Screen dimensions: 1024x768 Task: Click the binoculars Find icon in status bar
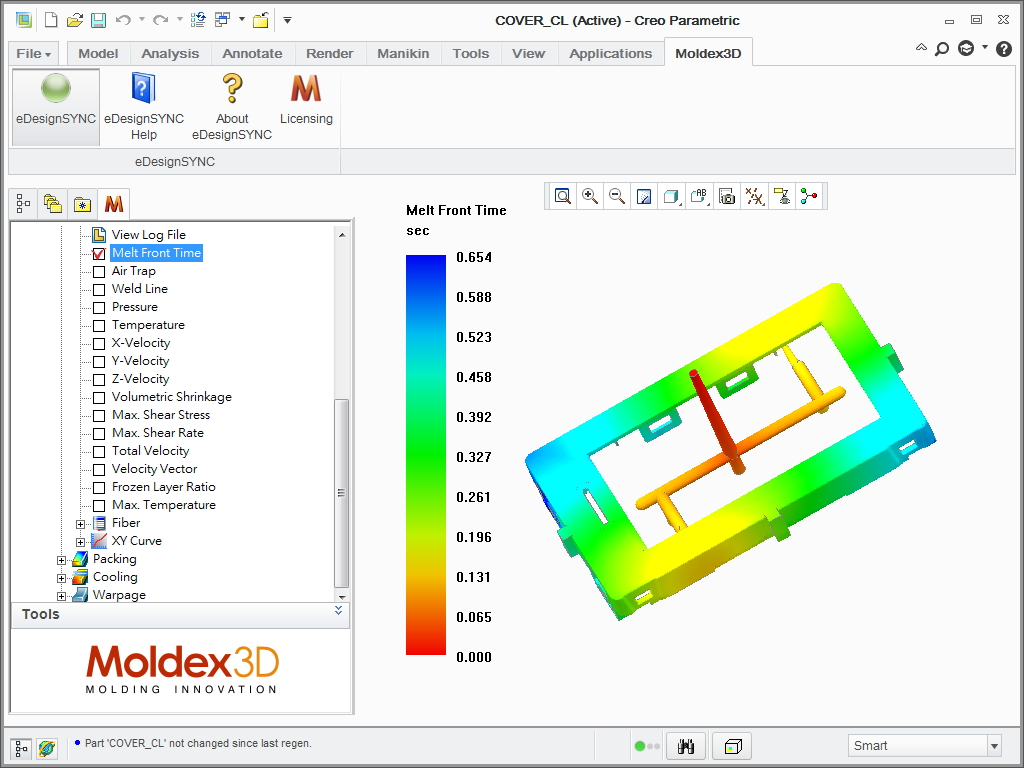coord(686,746)
